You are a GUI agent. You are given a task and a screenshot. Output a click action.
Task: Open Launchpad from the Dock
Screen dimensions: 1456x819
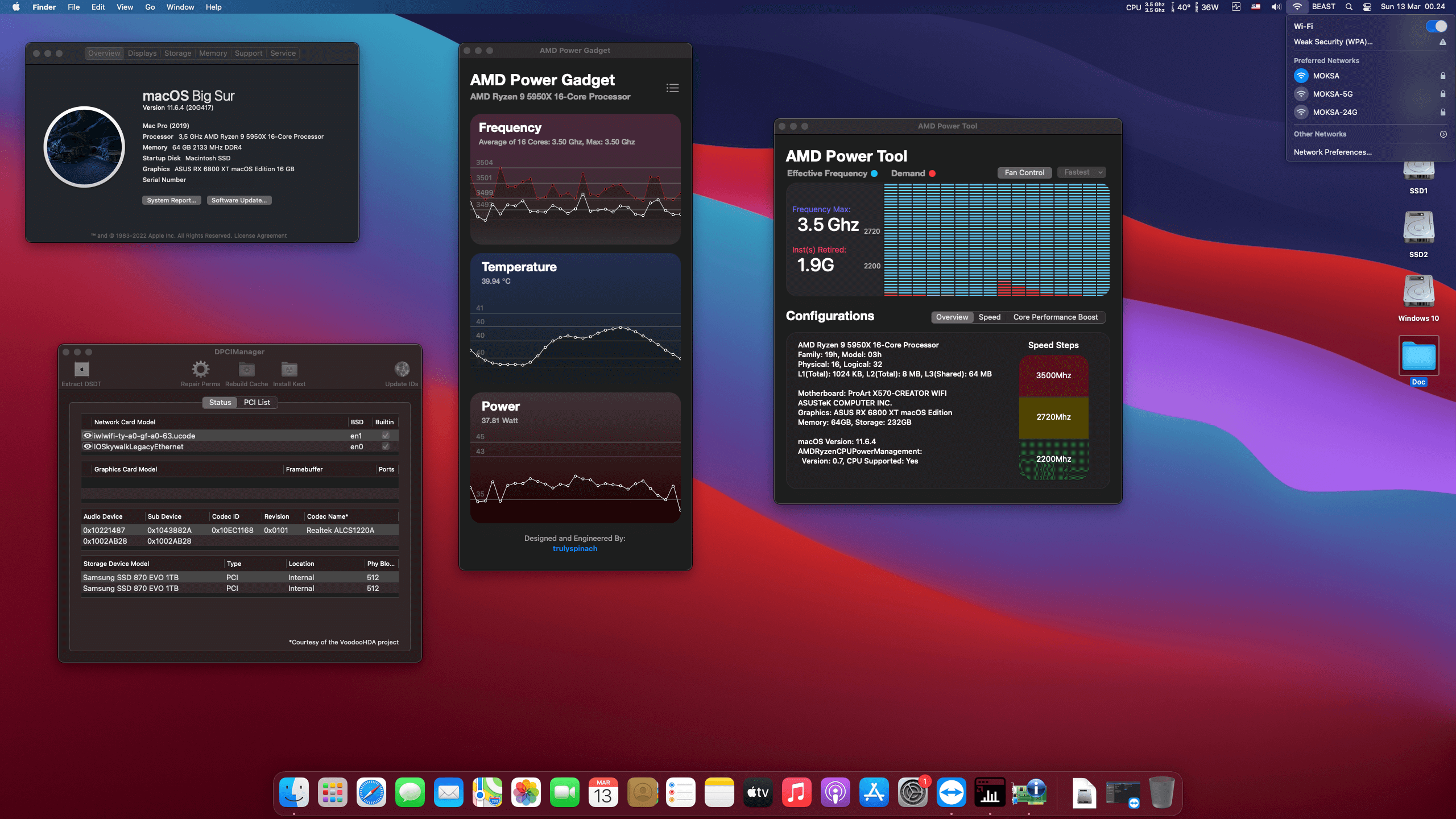[333, 791]
